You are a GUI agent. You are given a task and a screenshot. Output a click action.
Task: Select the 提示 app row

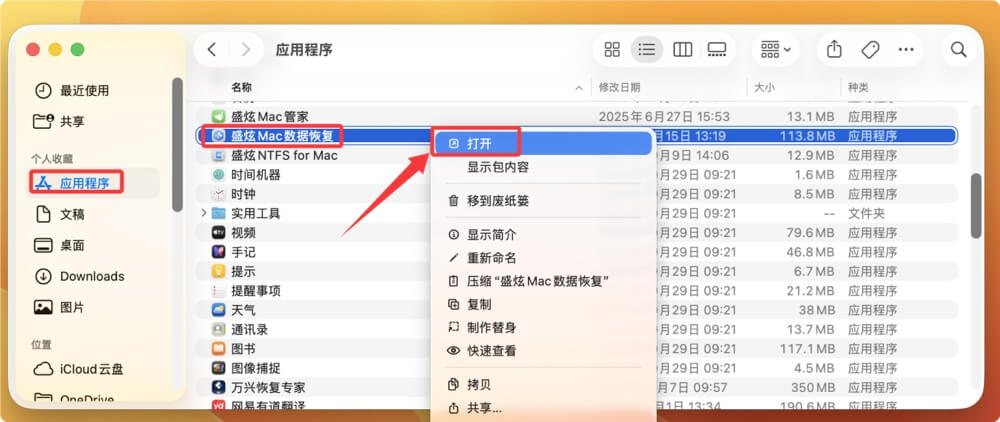(x=575, y=272)
